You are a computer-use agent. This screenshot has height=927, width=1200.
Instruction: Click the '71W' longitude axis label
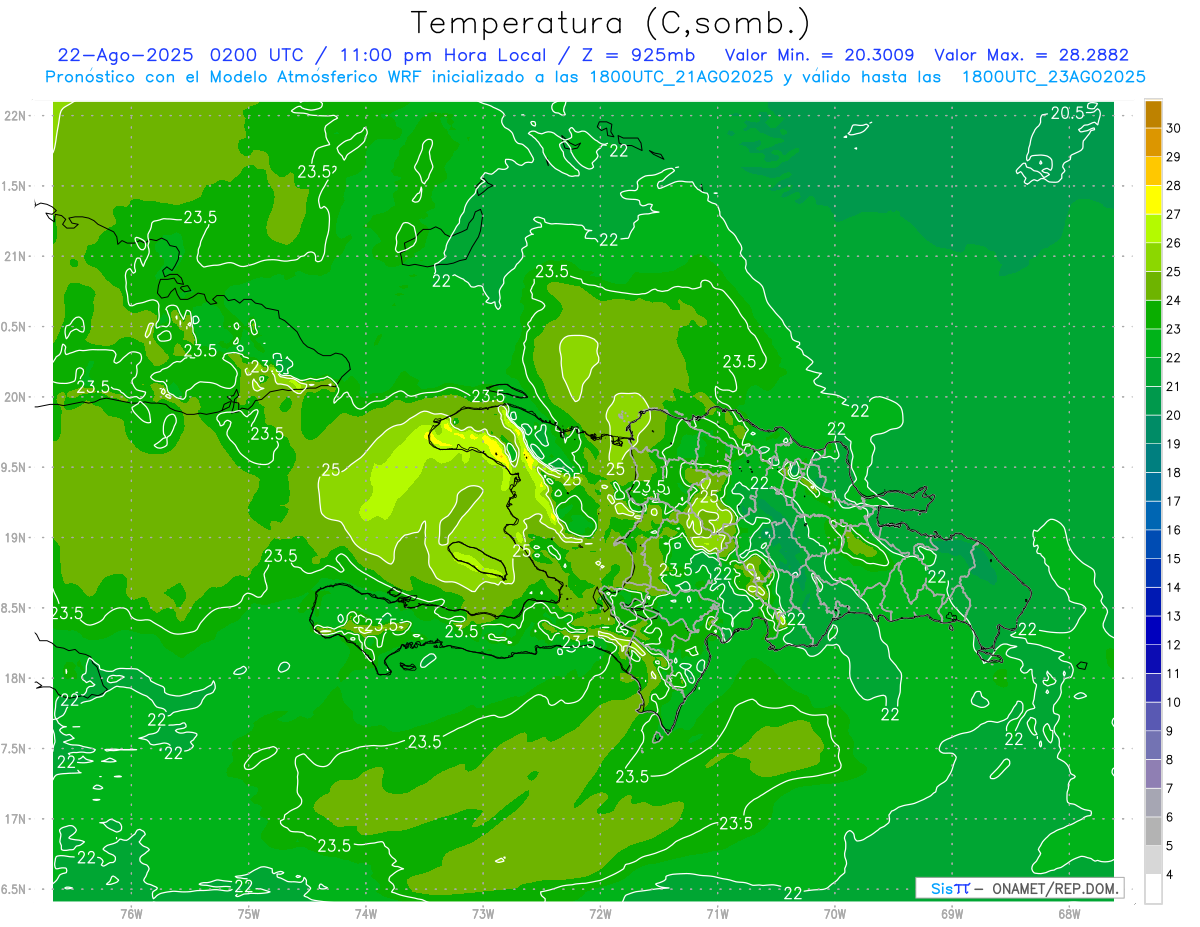pos(717,913)
